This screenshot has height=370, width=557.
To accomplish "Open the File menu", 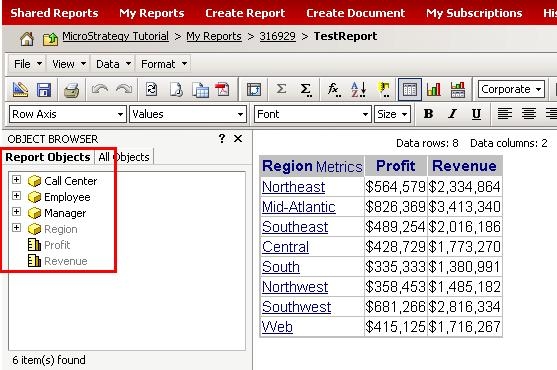I will [27, 64].
